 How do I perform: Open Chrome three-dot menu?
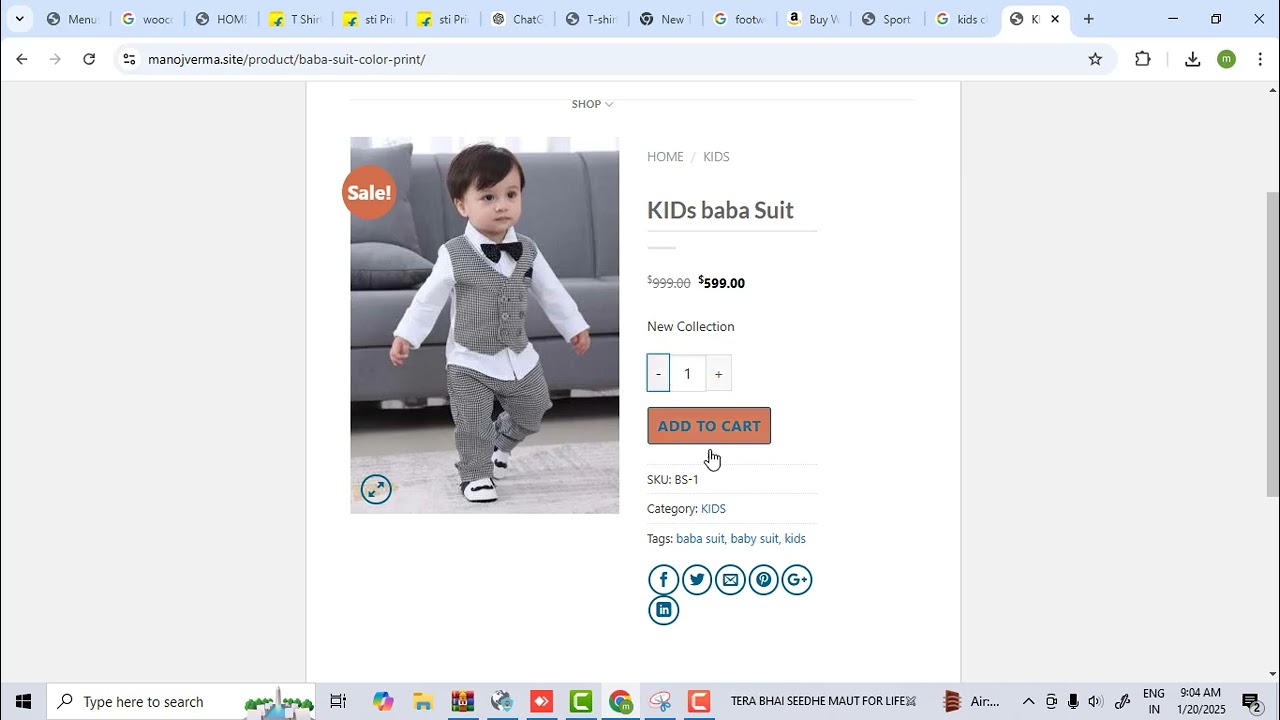tap(1260, 59)
